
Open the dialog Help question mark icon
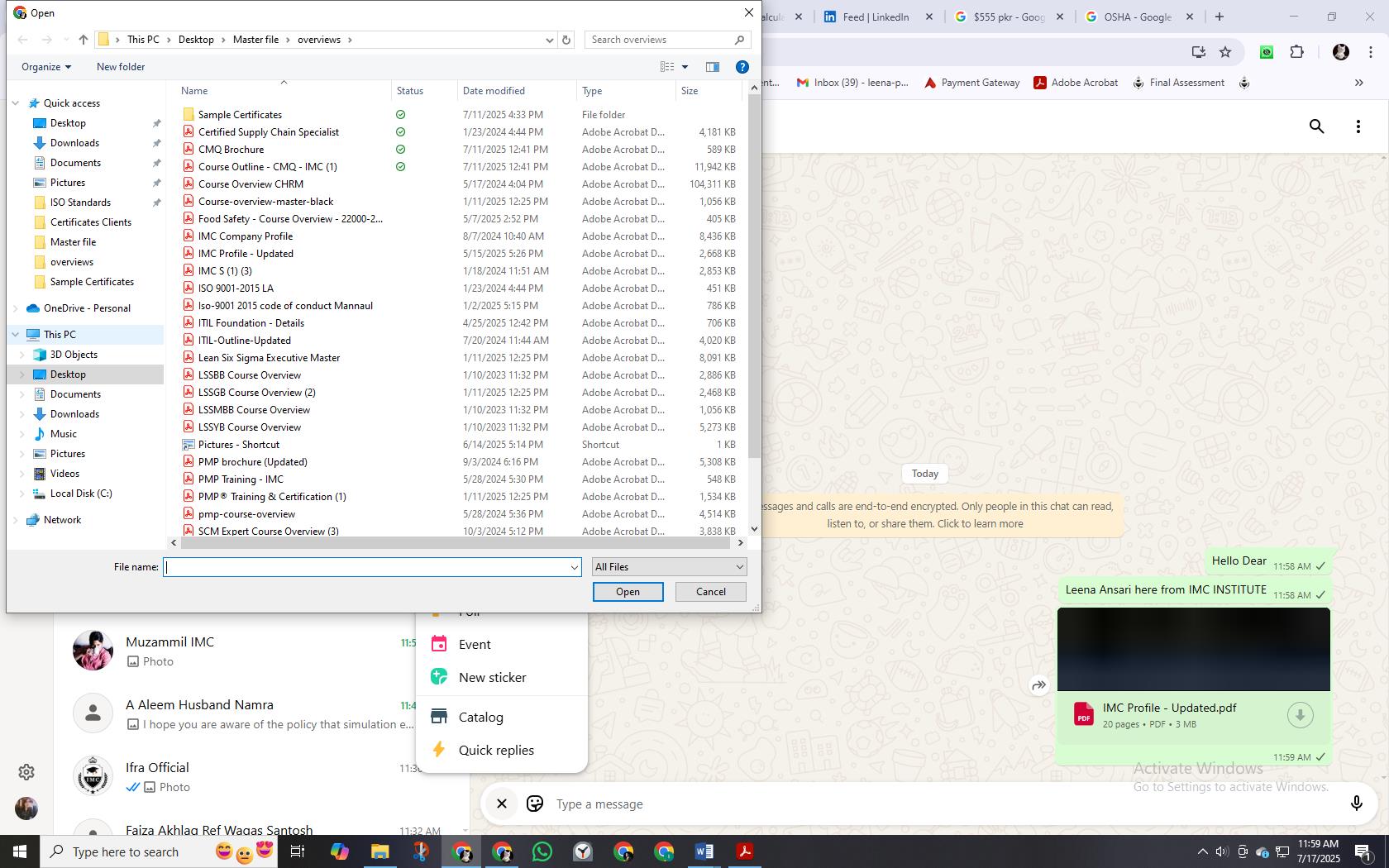point(742,67)
